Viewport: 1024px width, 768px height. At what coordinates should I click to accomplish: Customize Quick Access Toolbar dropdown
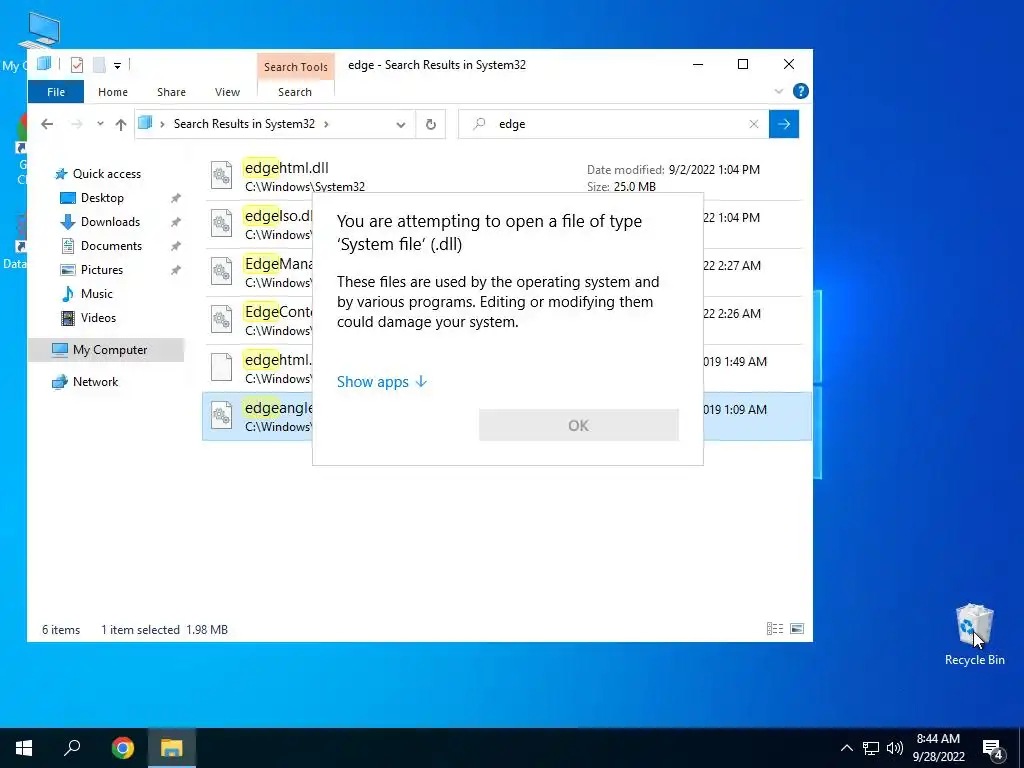click(118, 65)
